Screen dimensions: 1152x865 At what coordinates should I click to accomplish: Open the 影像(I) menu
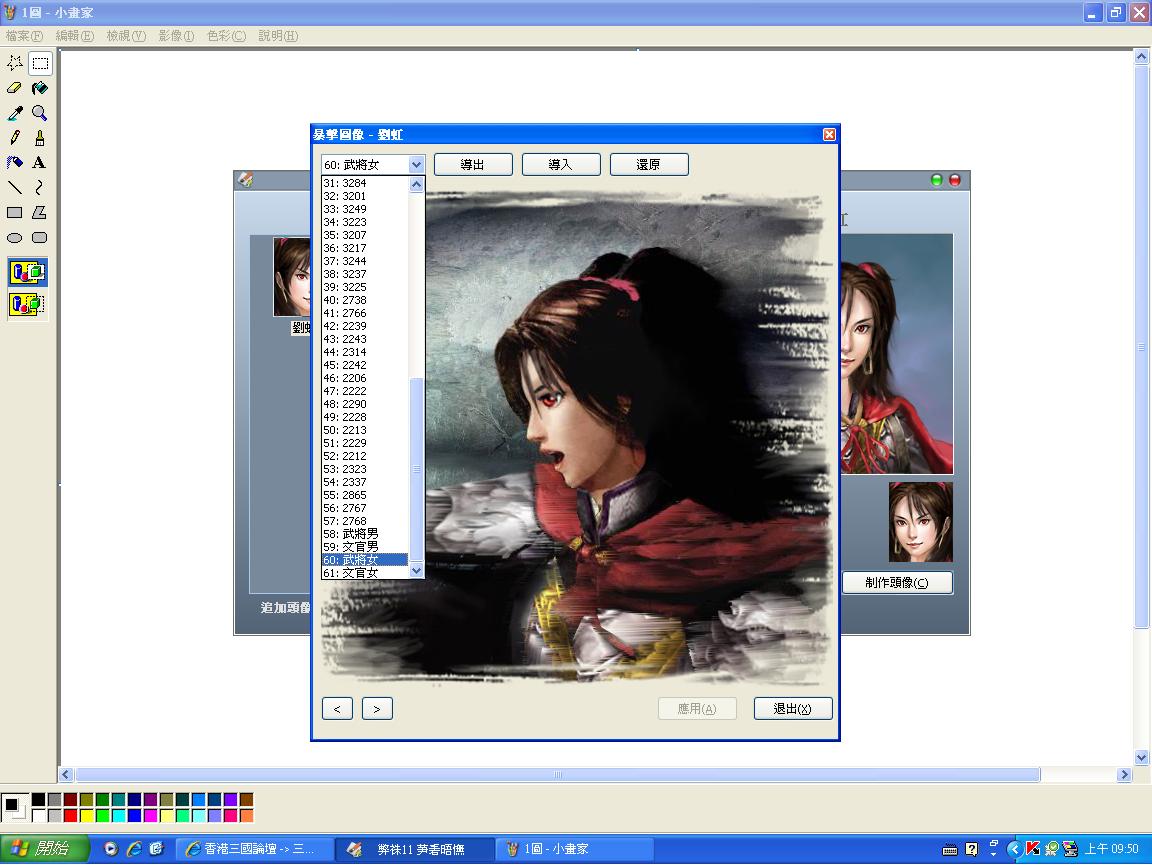(176, 36)
